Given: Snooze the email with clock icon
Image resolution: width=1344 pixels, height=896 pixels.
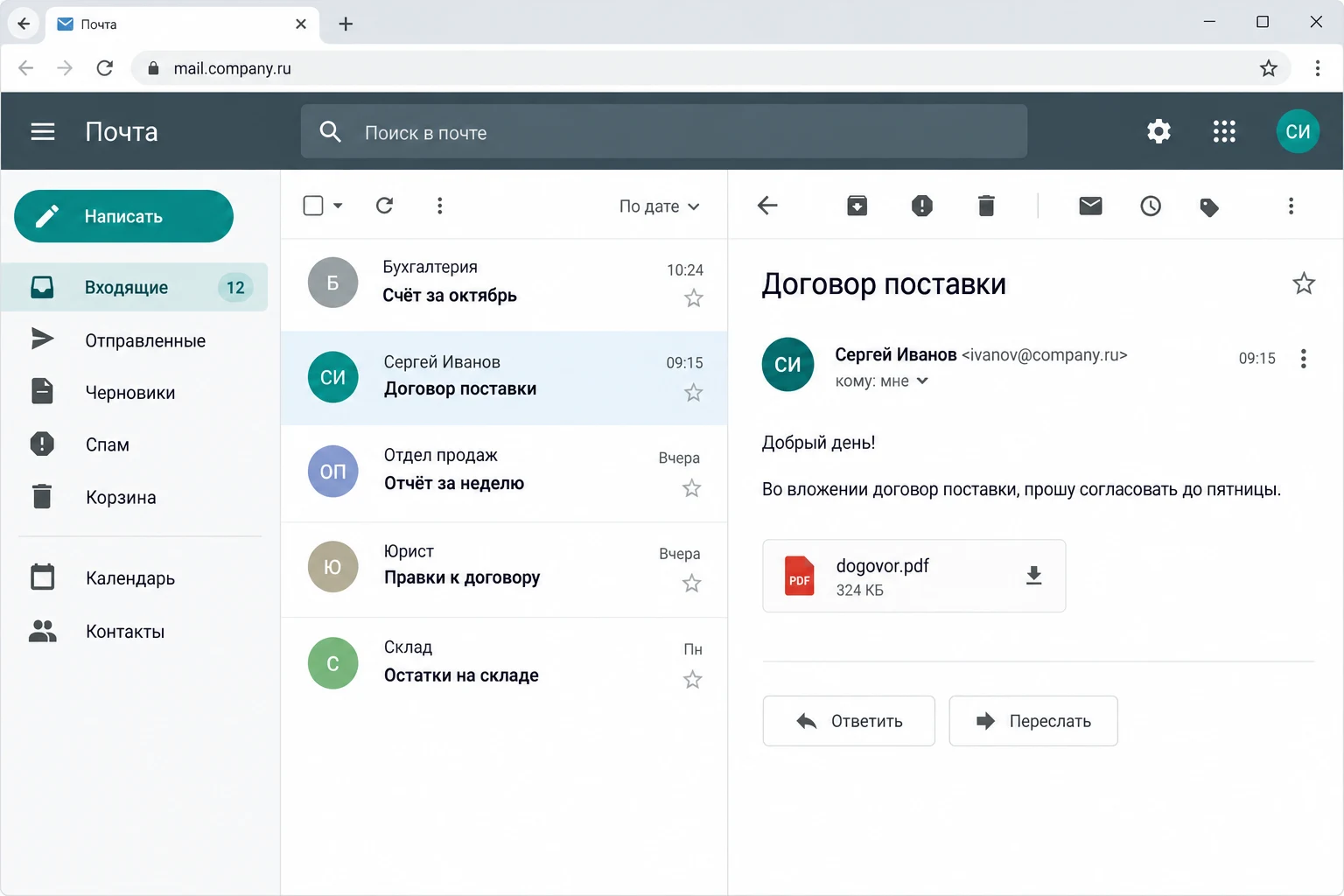Looking at the screenshot, I should (x=1151, y=206).
